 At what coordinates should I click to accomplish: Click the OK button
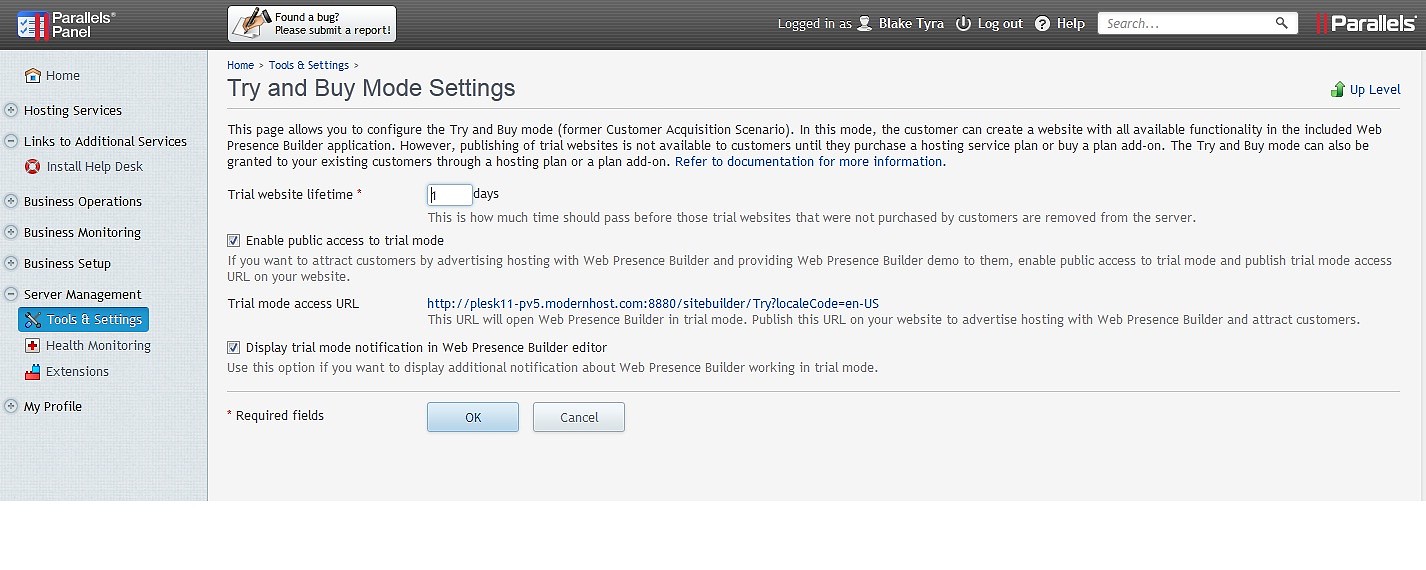(x=473, y=418)
